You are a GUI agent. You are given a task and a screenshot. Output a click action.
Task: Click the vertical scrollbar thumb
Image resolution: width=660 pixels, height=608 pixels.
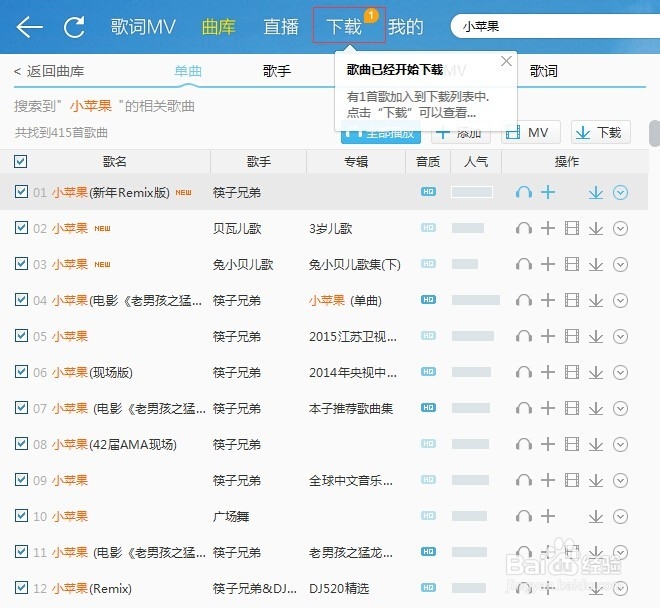(655, 133)
